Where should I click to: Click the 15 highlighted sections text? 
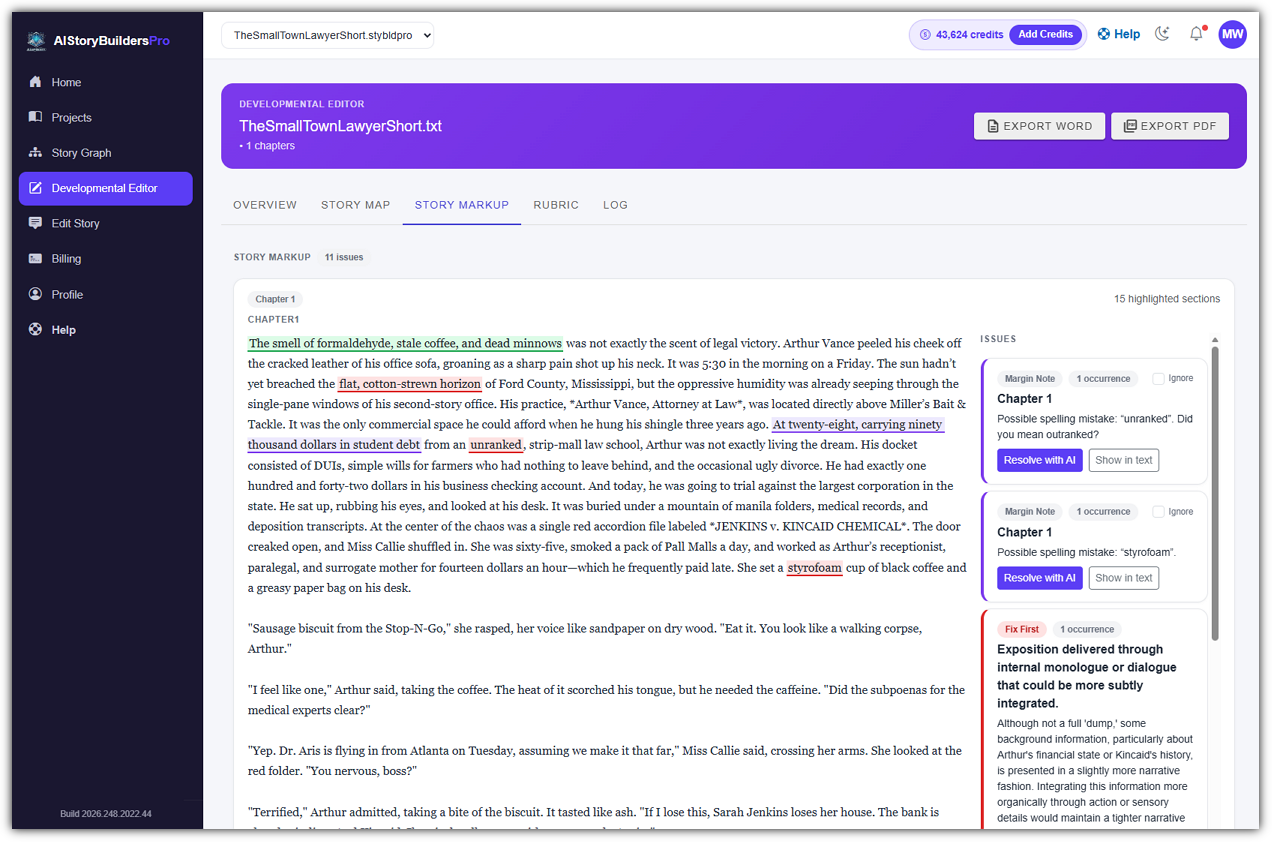tap(1167, 299)
